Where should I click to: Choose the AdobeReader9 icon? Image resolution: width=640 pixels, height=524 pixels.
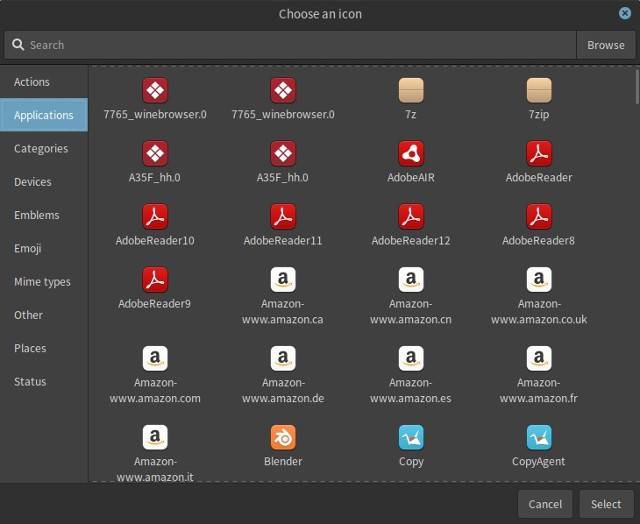155,280
